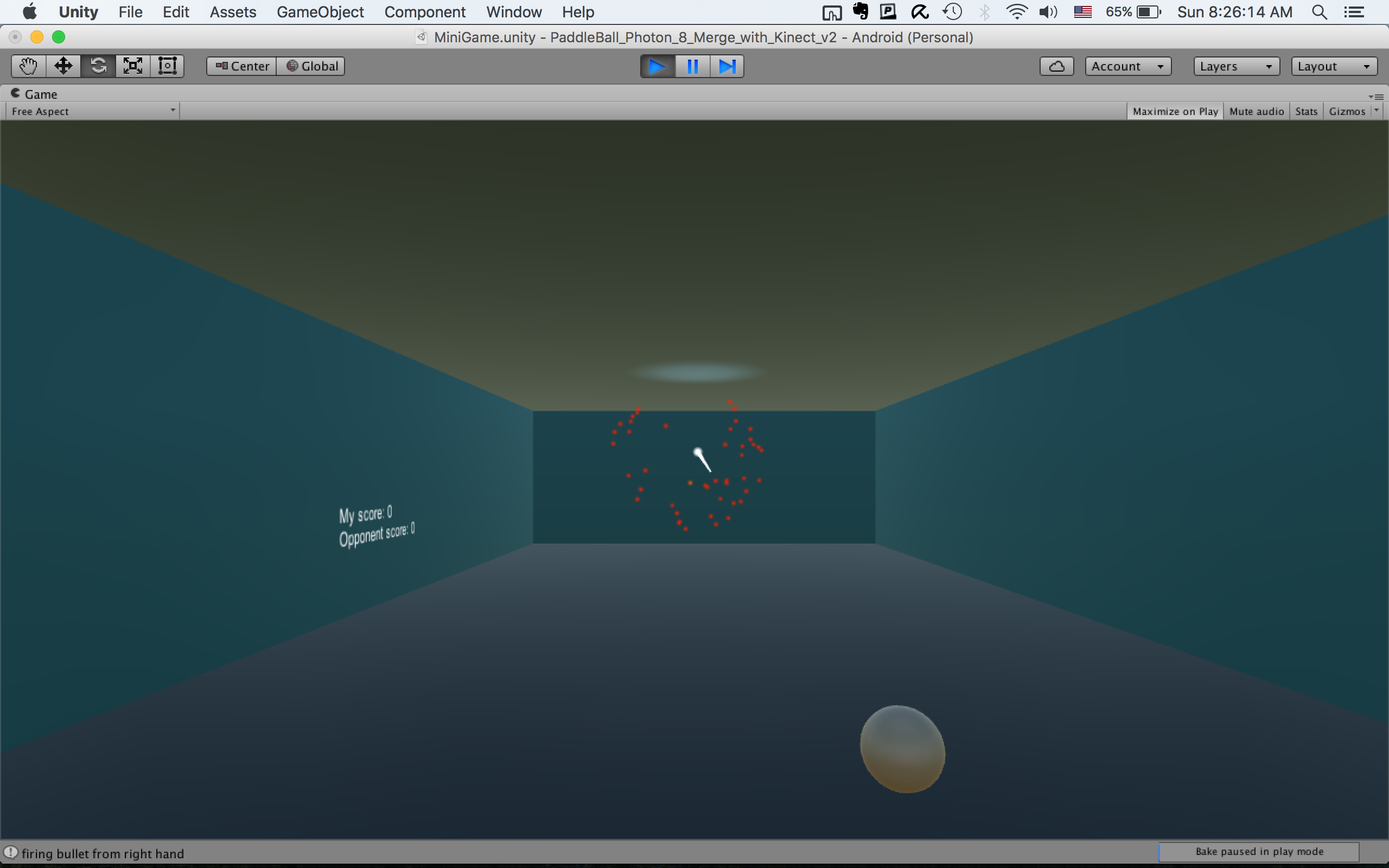Toggle Global rotation handle mode
This screenshot has height=868, width=1389.
tap(311, 66)
